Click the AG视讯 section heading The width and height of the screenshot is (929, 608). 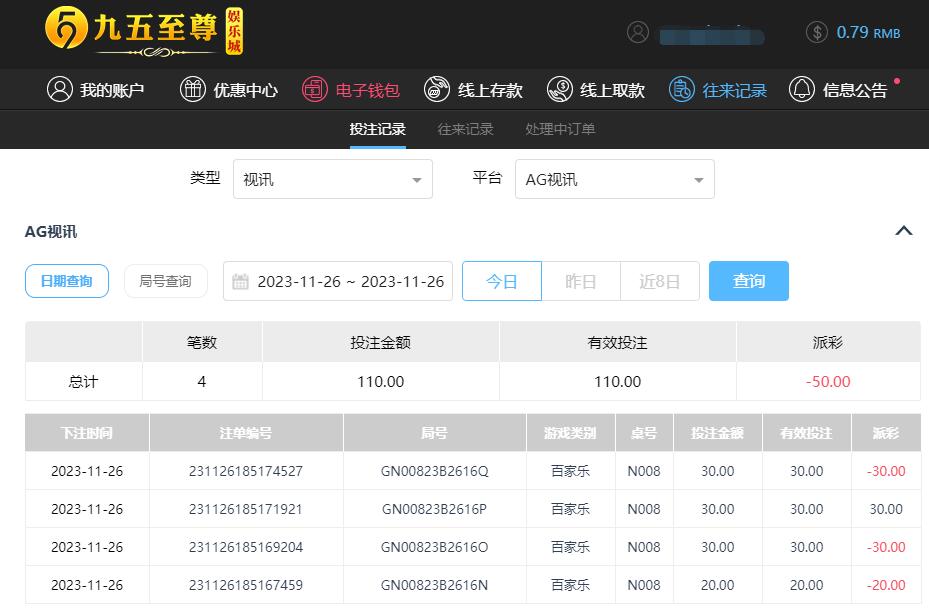[51, 232]
